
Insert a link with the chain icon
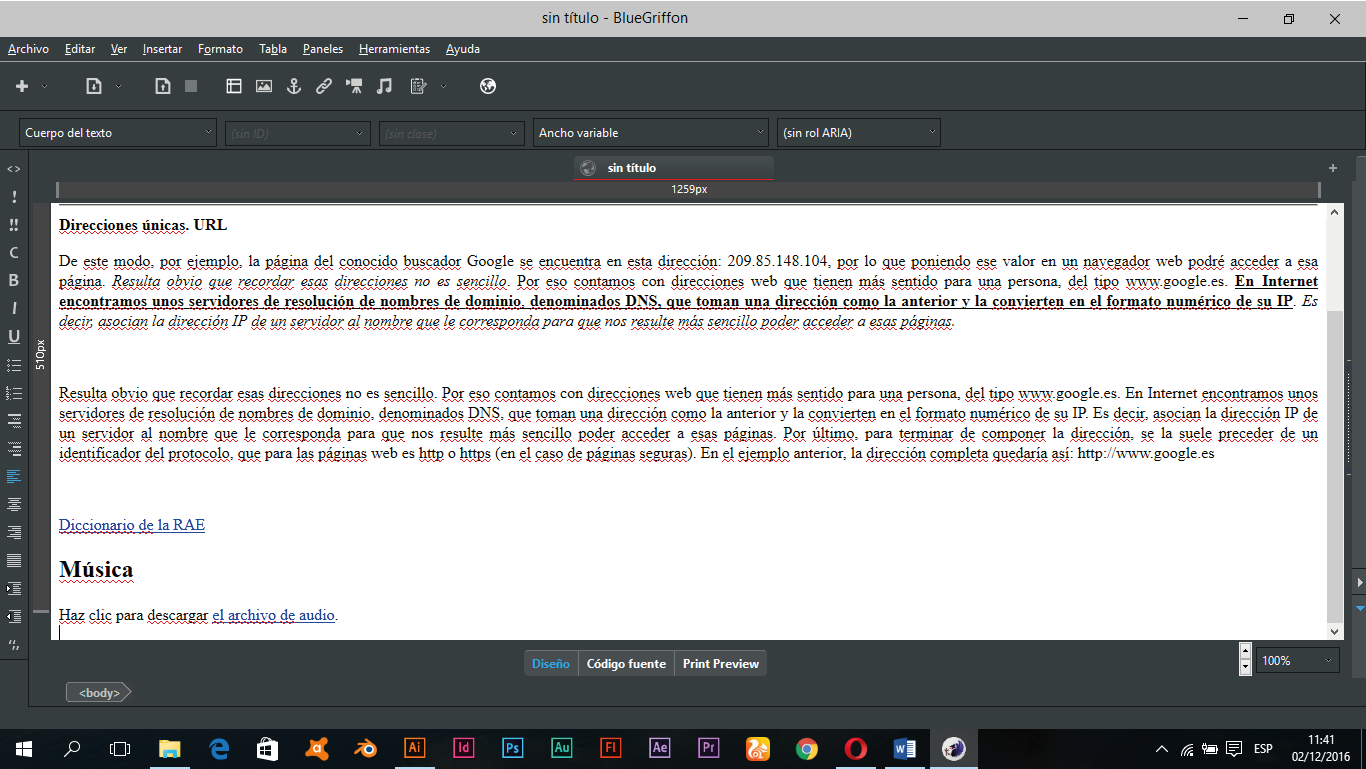coord(324,86)
